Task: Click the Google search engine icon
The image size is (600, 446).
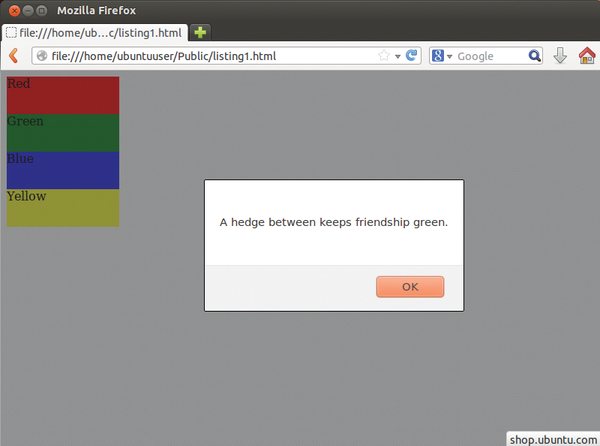Action: point(438,56)
